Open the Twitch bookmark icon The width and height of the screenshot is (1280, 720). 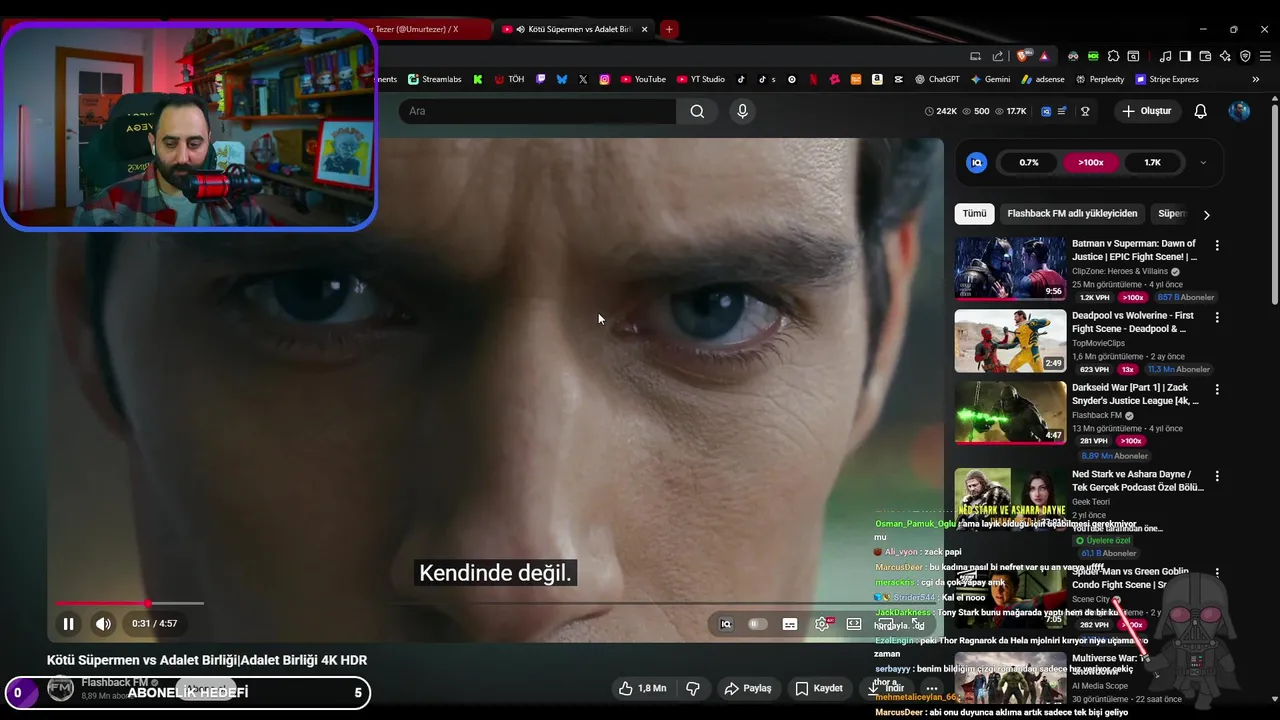pyautogui.click(x=541, y=79)
